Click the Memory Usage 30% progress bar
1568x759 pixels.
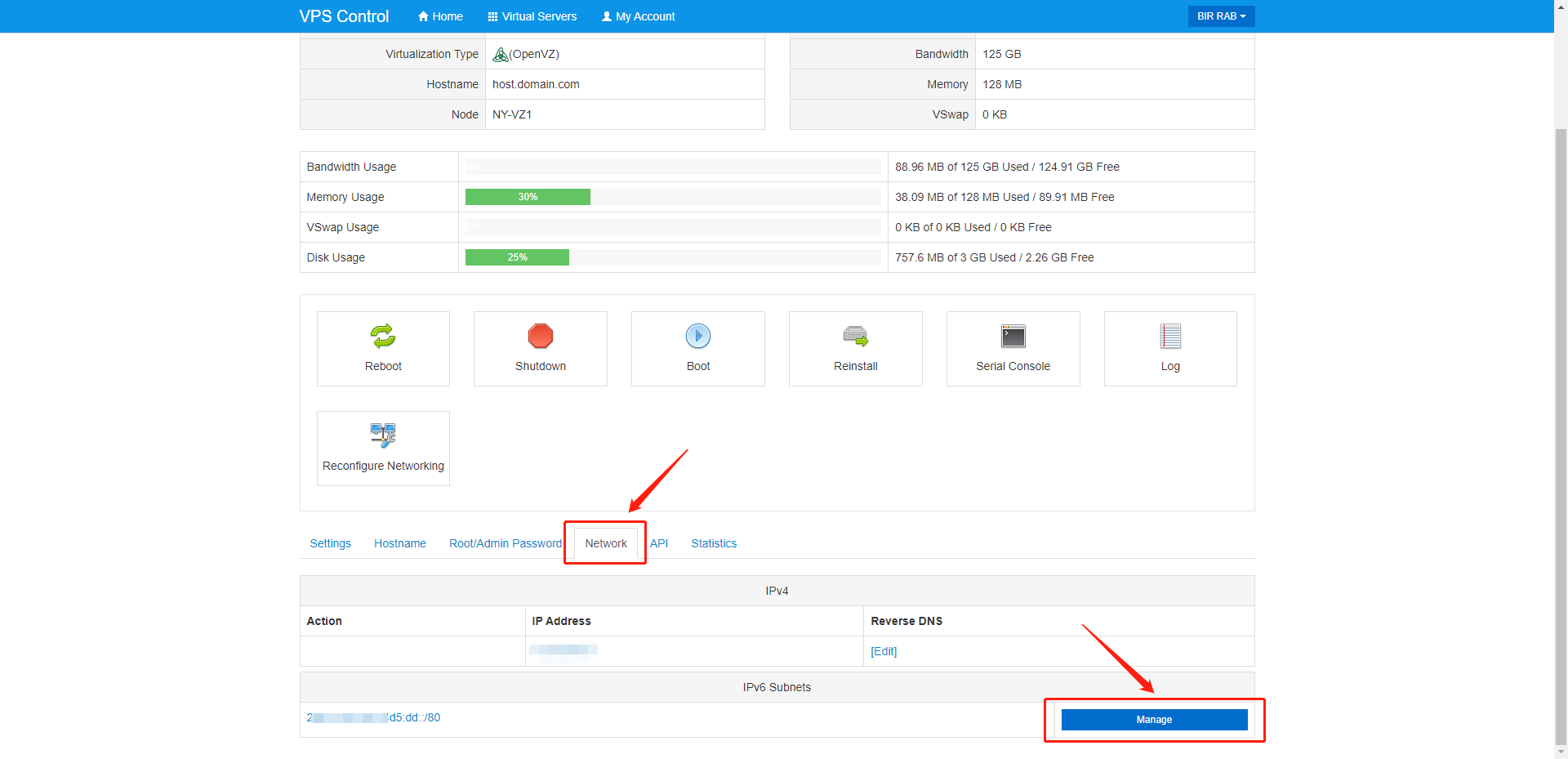[528, 197]
